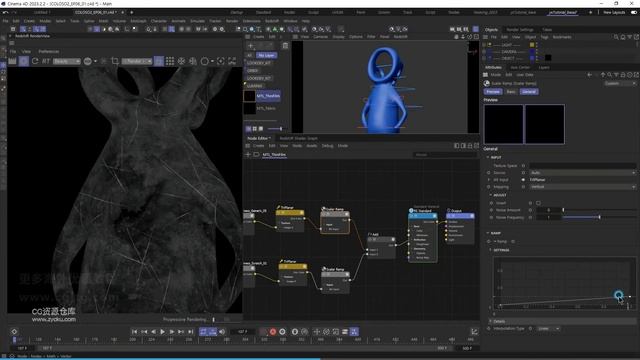Click the refresh icon in Redshift RenderView
The image size is (640, 360).
35,61
